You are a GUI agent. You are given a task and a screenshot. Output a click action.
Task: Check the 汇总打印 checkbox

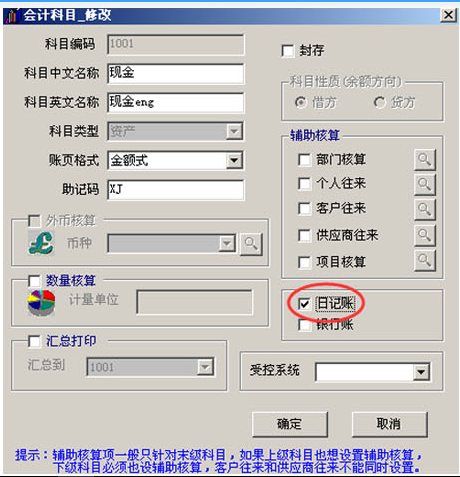34,341
